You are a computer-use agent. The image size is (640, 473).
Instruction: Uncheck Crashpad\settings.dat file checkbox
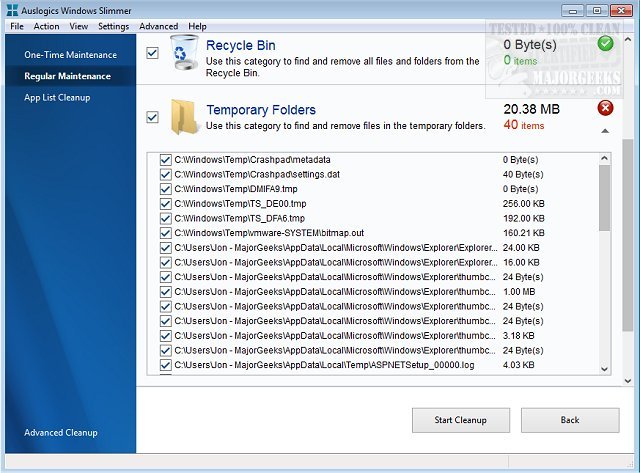165,174
